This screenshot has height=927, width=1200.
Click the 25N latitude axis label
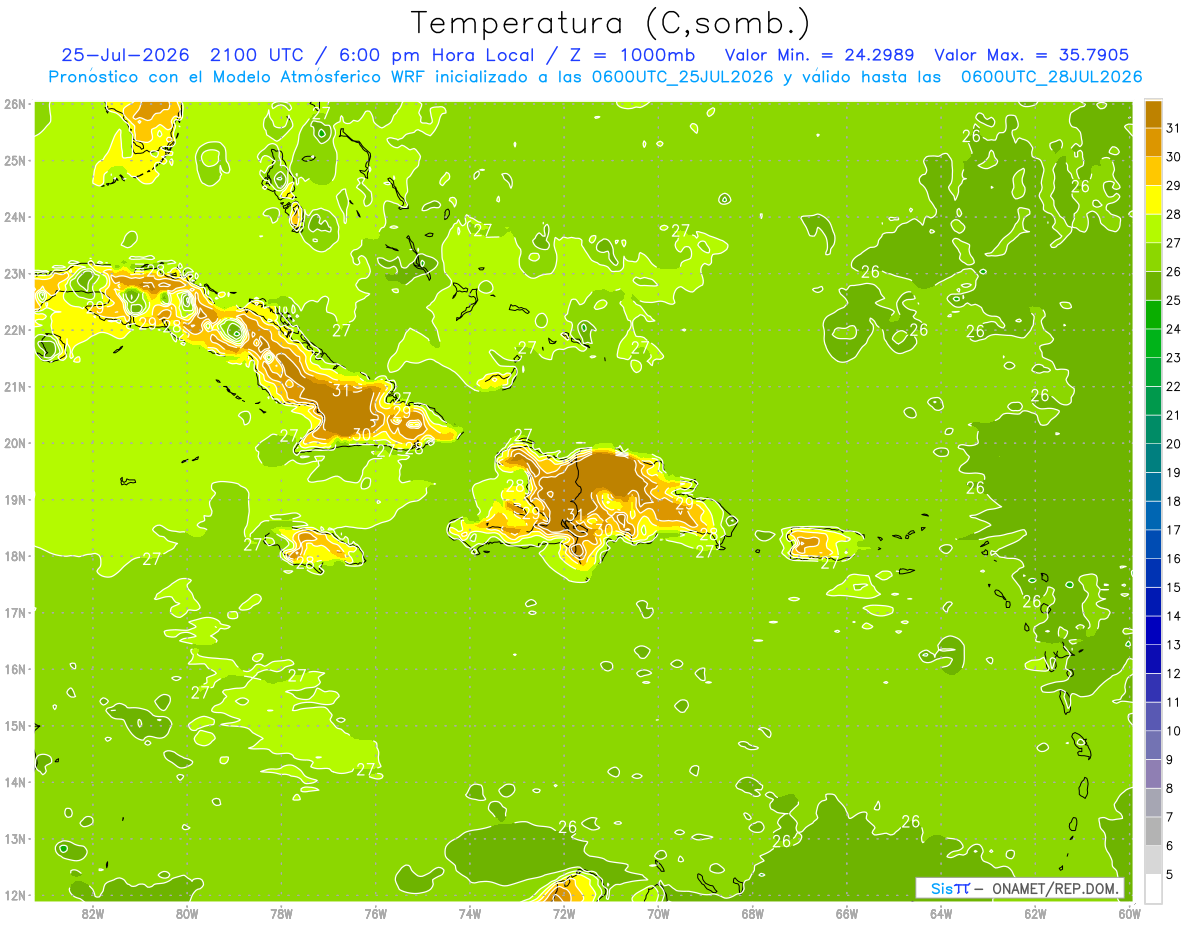point(14,160)
